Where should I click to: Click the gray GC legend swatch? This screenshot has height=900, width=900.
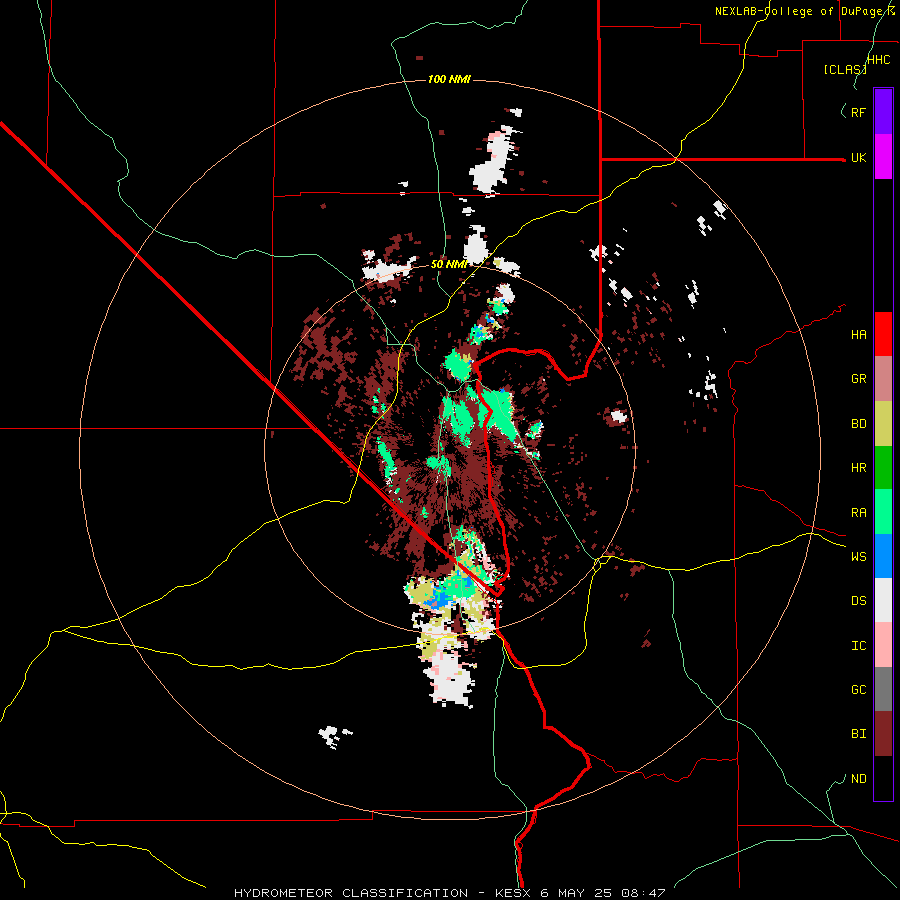[883, 689]
